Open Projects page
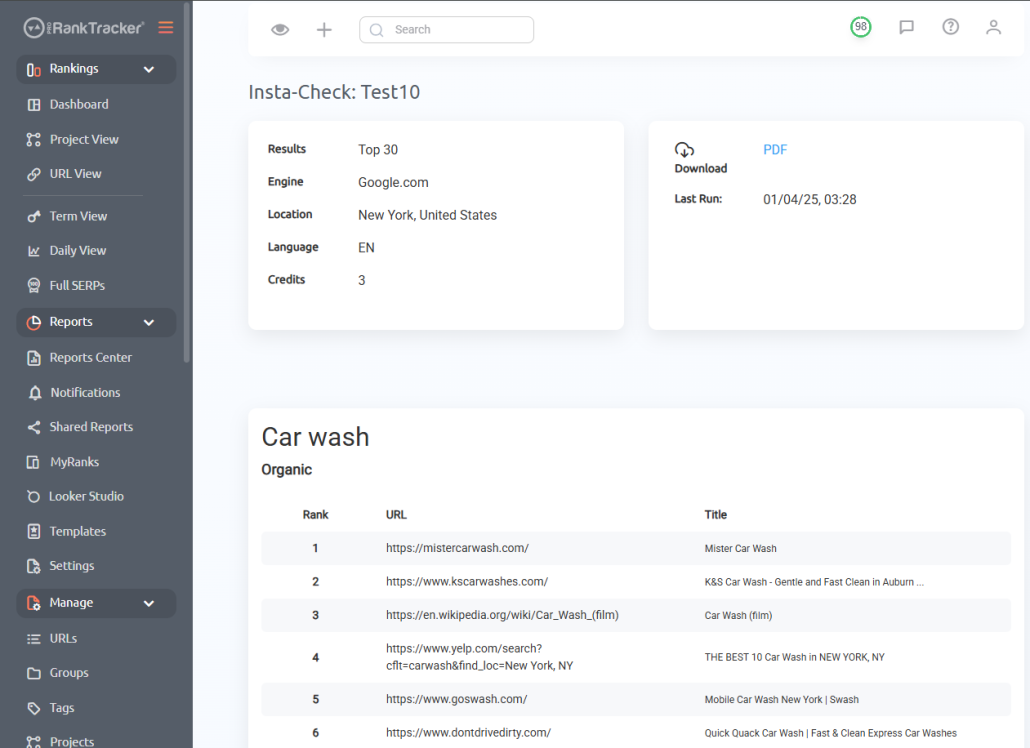Image resolution: width=1030 pixels, height=748 pixels. [72, 741]
